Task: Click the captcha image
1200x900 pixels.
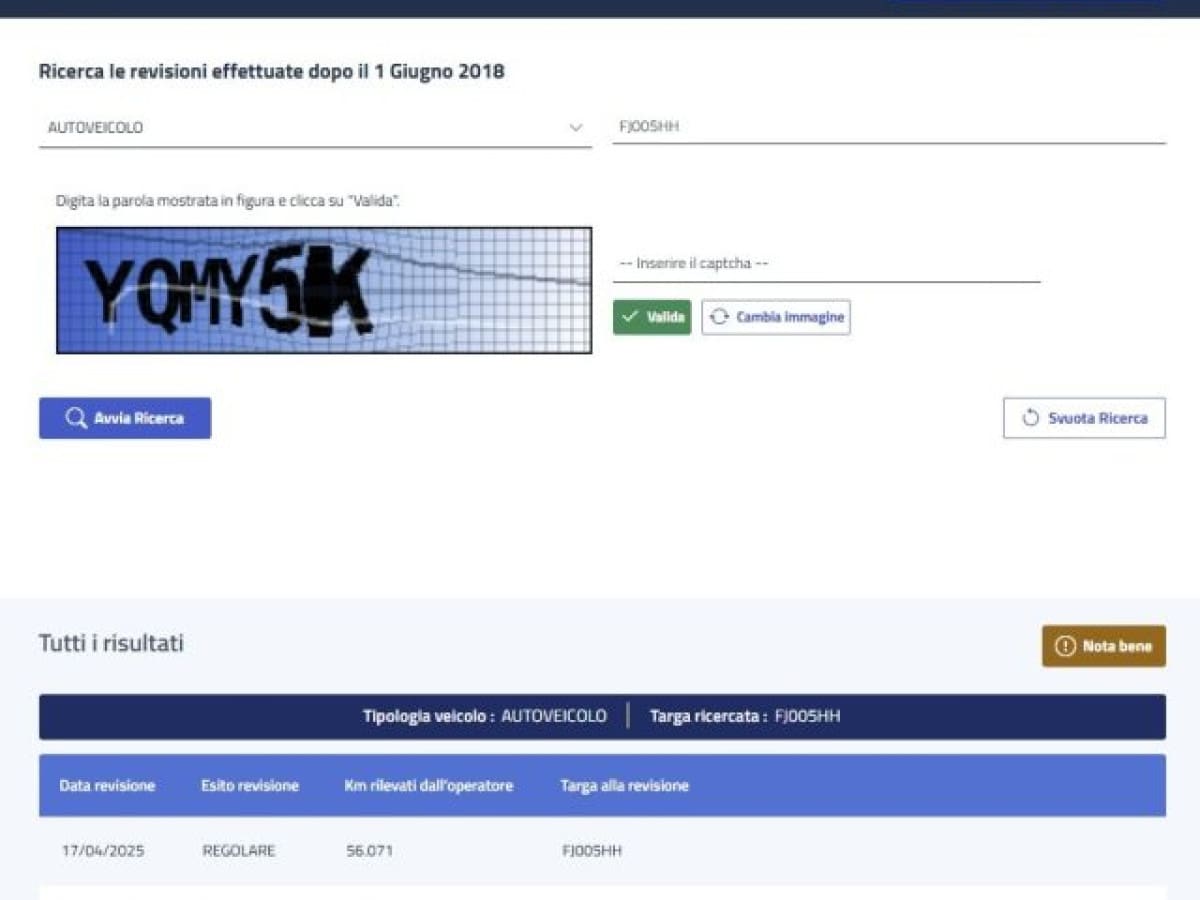Action: click(324, 290)
